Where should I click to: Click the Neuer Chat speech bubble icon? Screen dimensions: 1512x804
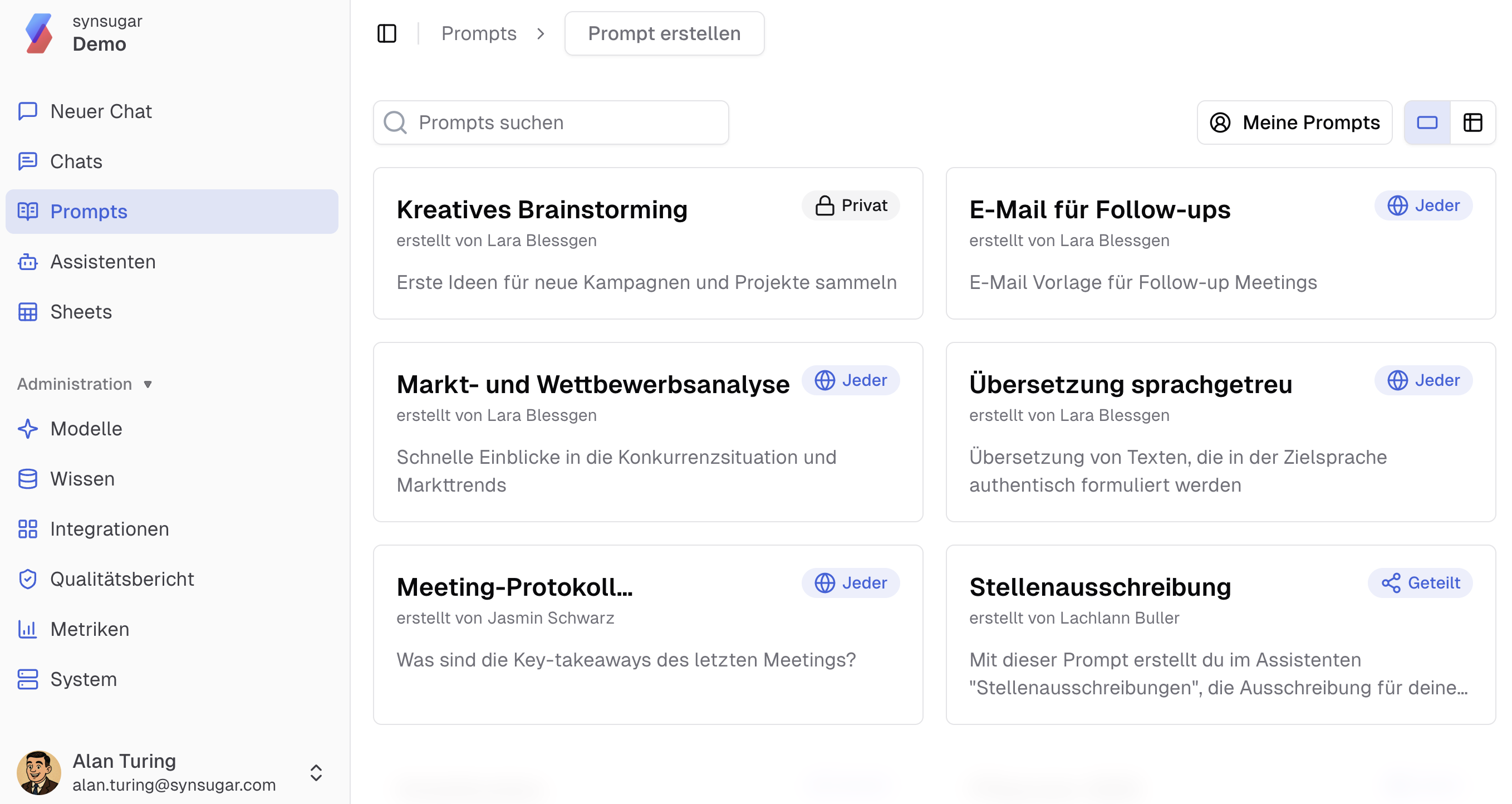[x=28, y=111]
